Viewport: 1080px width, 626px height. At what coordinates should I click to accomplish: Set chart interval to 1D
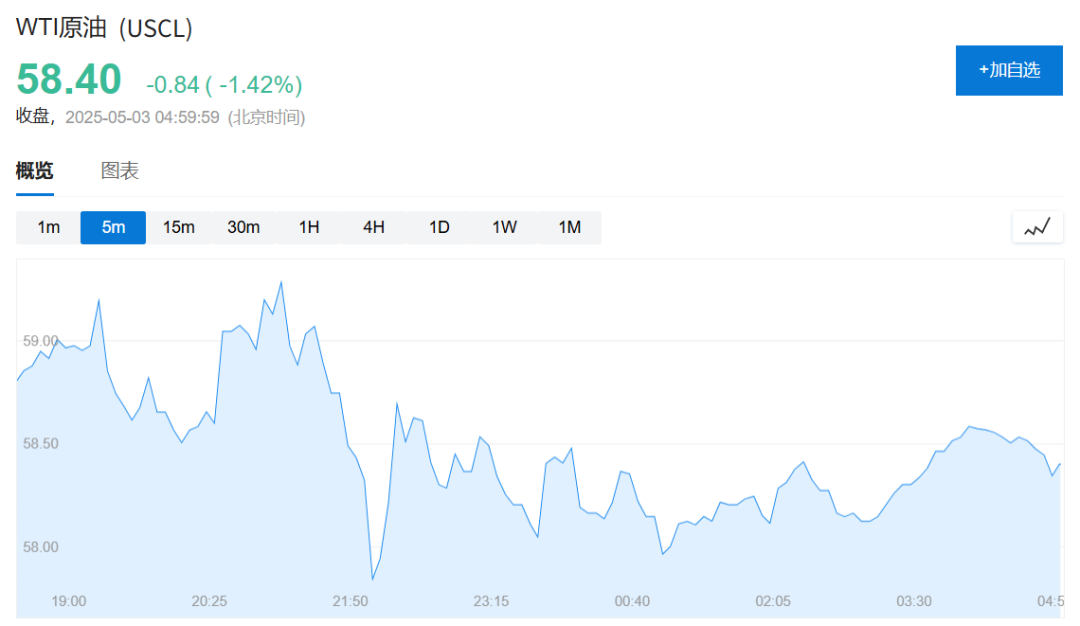439,227
